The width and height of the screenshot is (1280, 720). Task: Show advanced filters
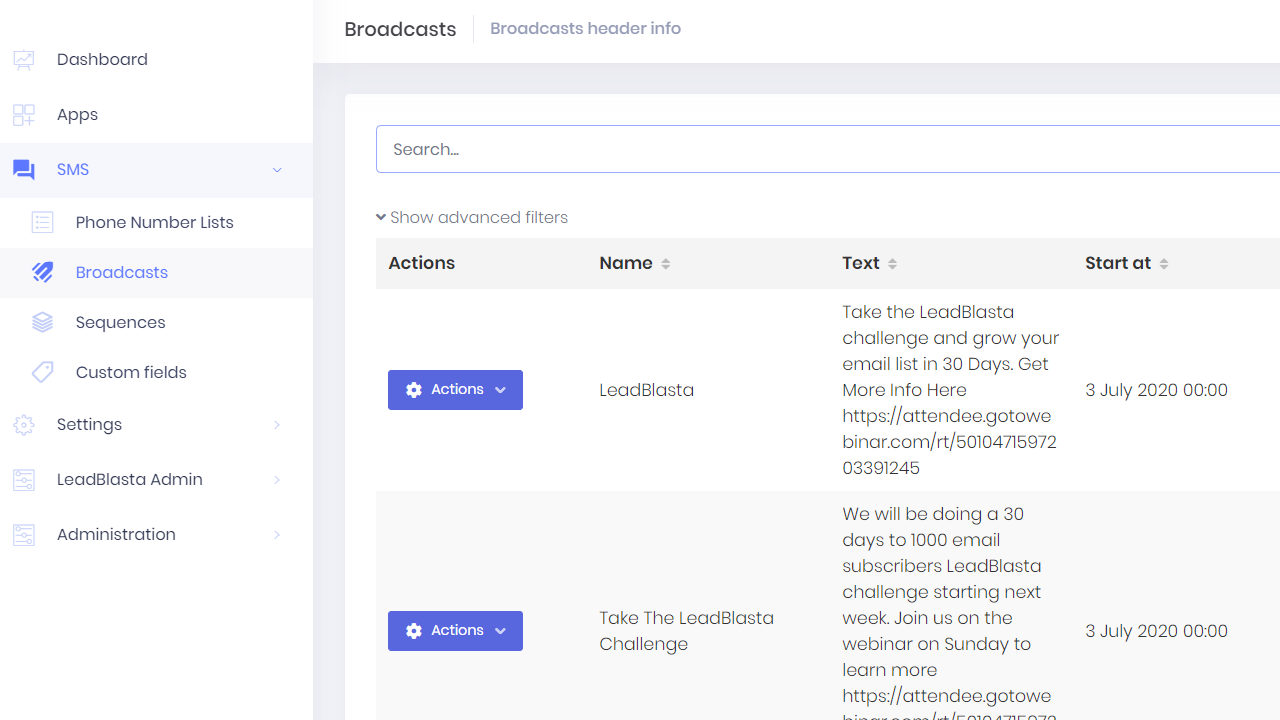[x=472, y=218]
